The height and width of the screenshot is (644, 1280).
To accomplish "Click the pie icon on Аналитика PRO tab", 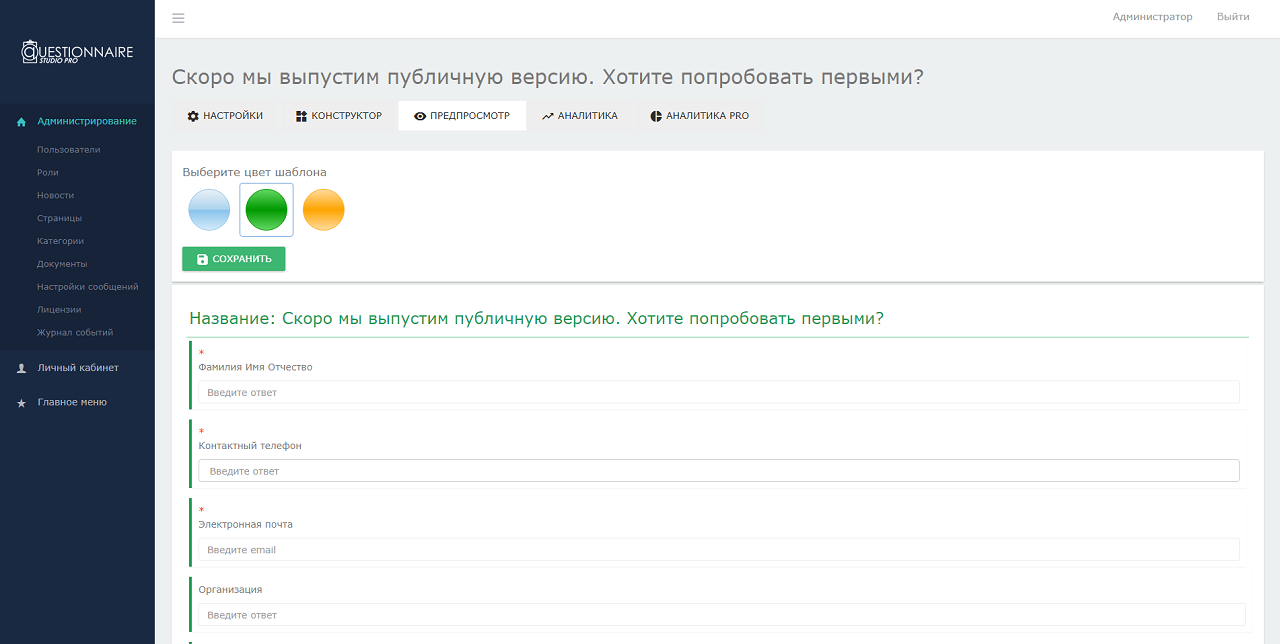I will point(656,115).
